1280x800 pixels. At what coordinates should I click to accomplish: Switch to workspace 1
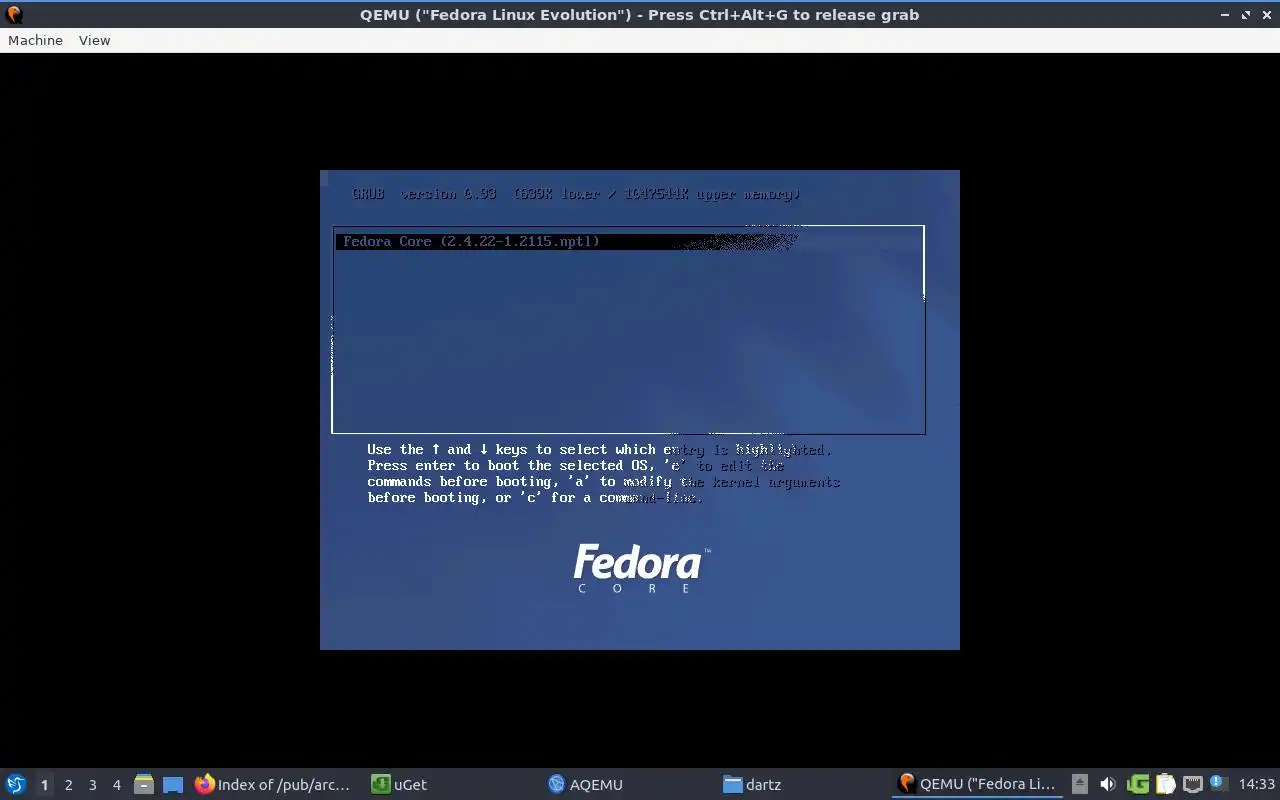tap(44, 785)
